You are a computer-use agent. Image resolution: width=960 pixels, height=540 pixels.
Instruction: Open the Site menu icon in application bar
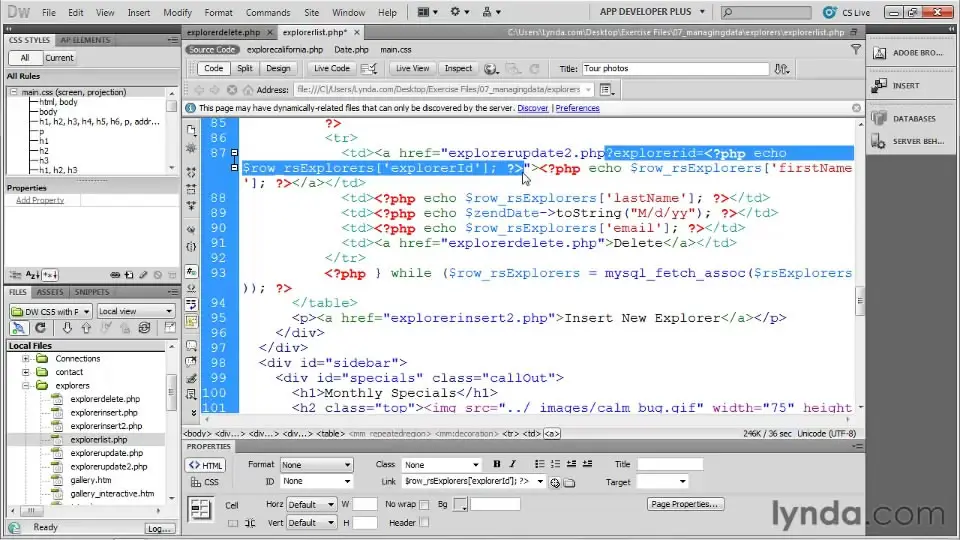click(491, 12)
